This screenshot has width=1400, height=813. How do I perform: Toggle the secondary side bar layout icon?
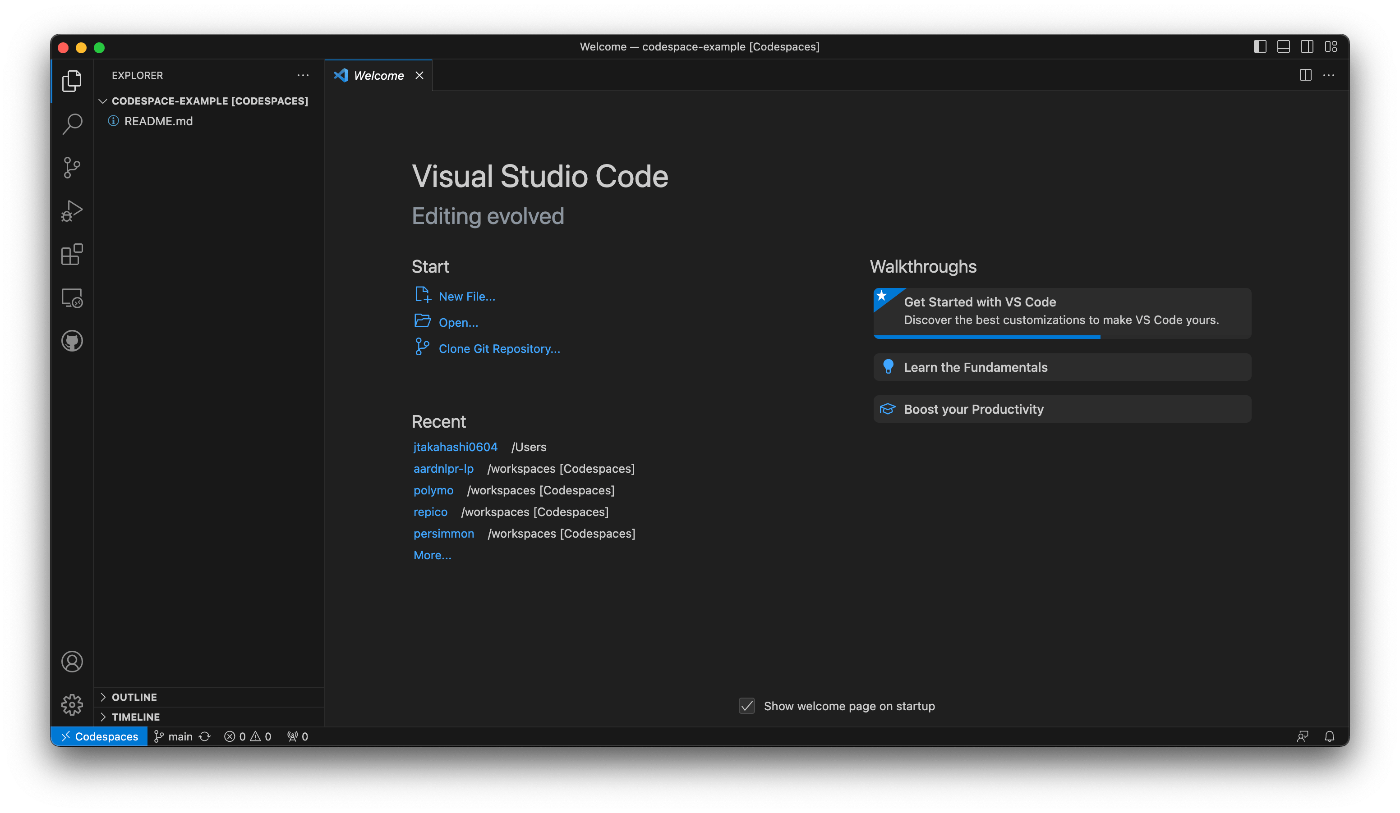[1307, 47]
